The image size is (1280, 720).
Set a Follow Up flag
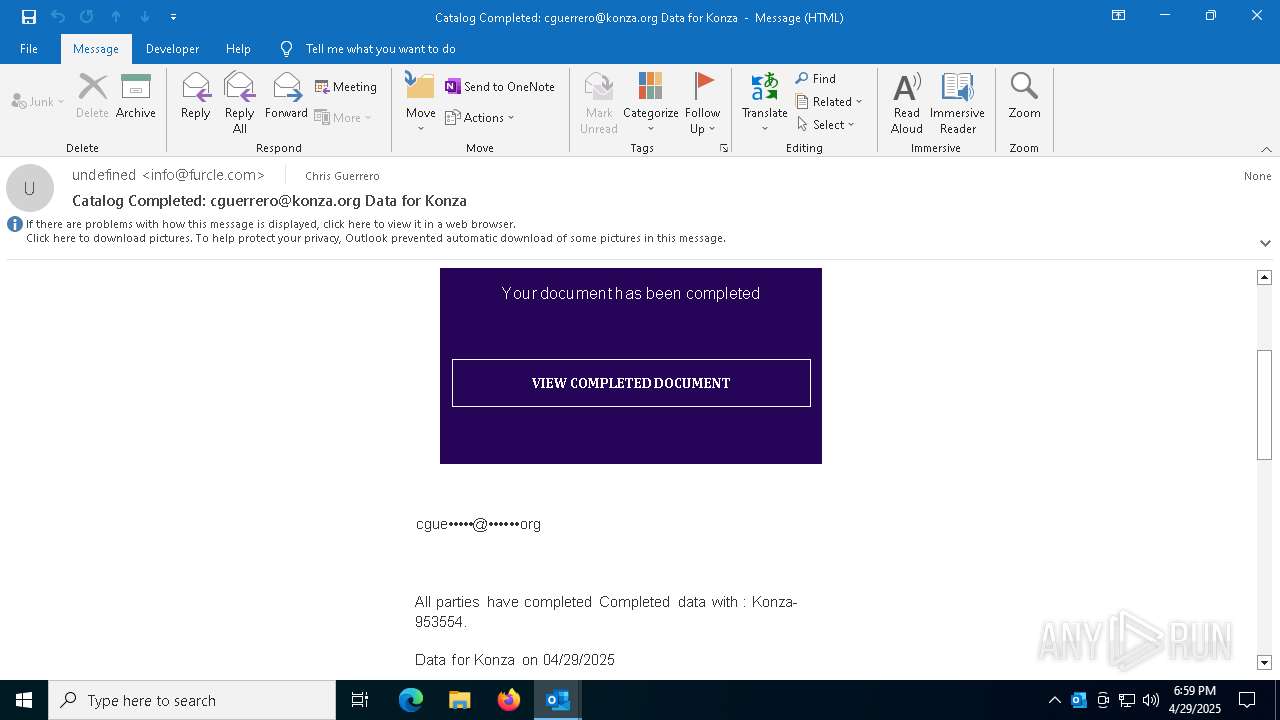[x=703, y=102]
